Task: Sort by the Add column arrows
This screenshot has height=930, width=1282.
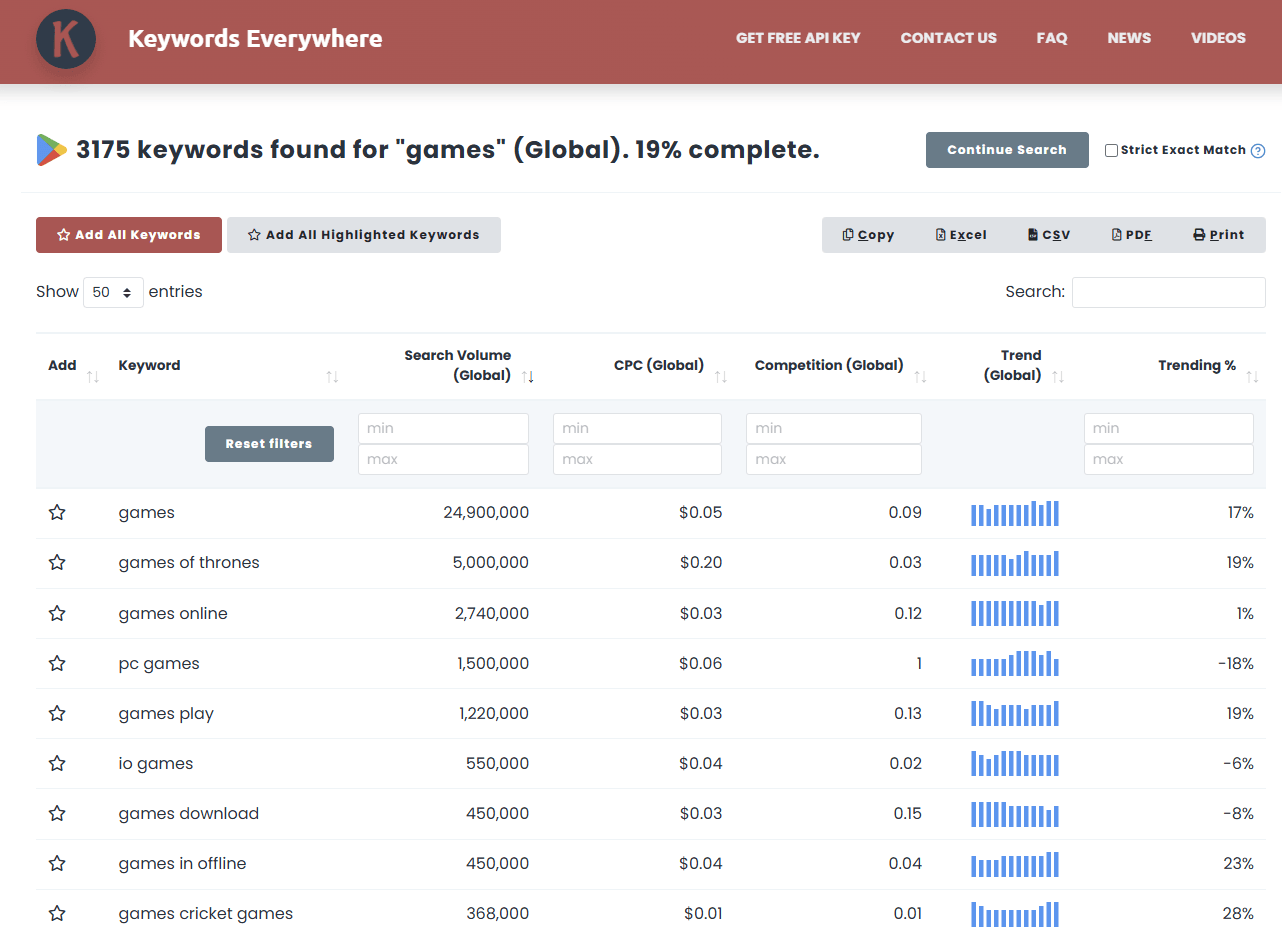Action: 93,377
